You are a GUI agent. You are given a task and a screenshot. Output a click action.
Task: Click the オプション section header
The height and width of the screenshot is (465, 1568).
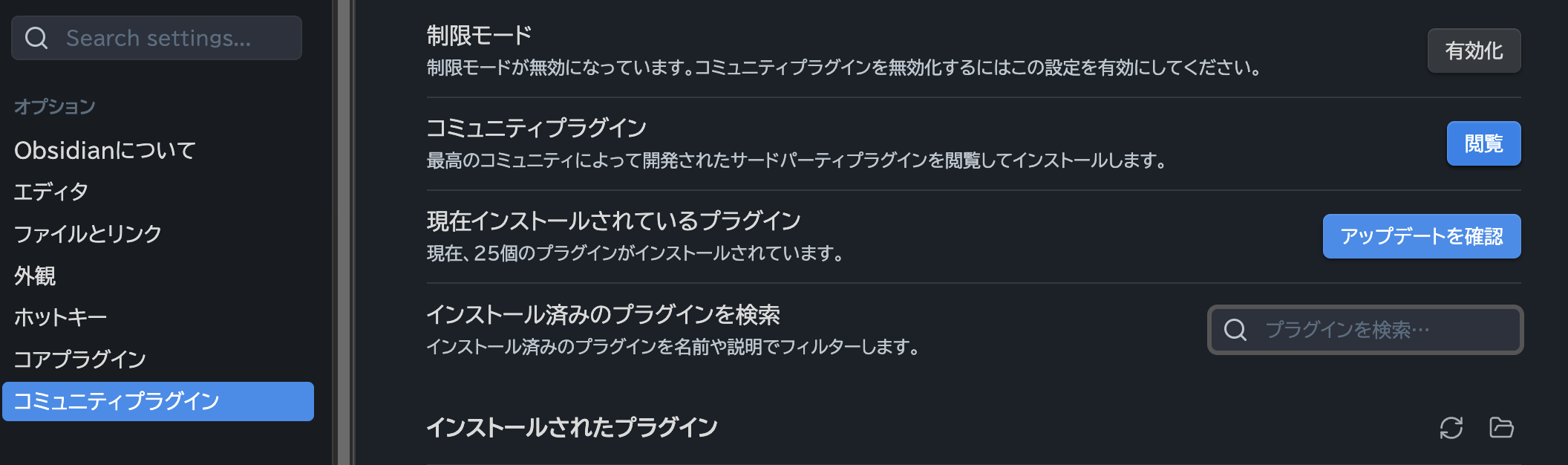[55, 107]
